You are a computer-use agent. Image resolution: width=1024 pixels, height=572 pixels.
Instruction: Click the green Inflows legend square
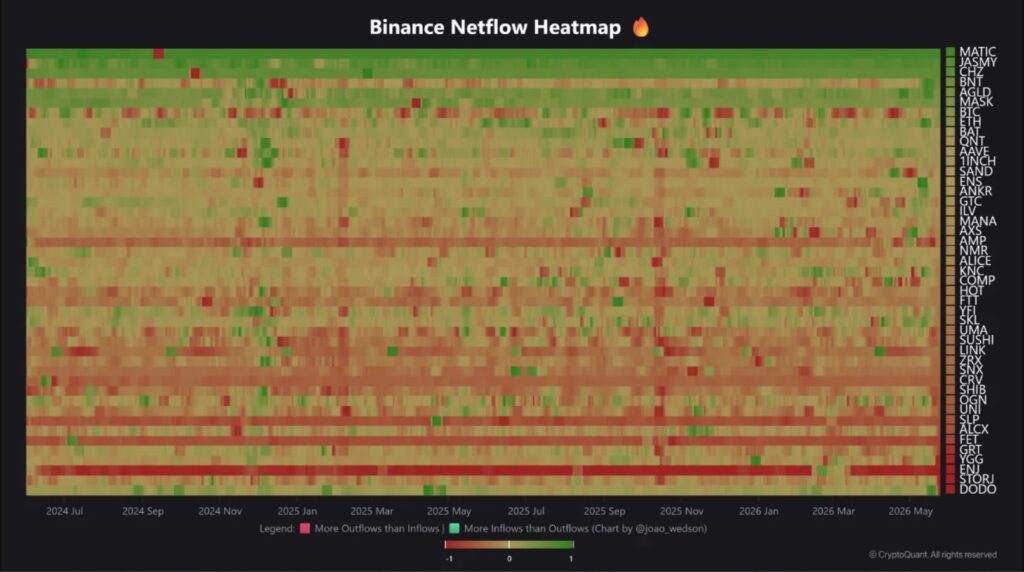pyautogui.click(x=454, y=528)
